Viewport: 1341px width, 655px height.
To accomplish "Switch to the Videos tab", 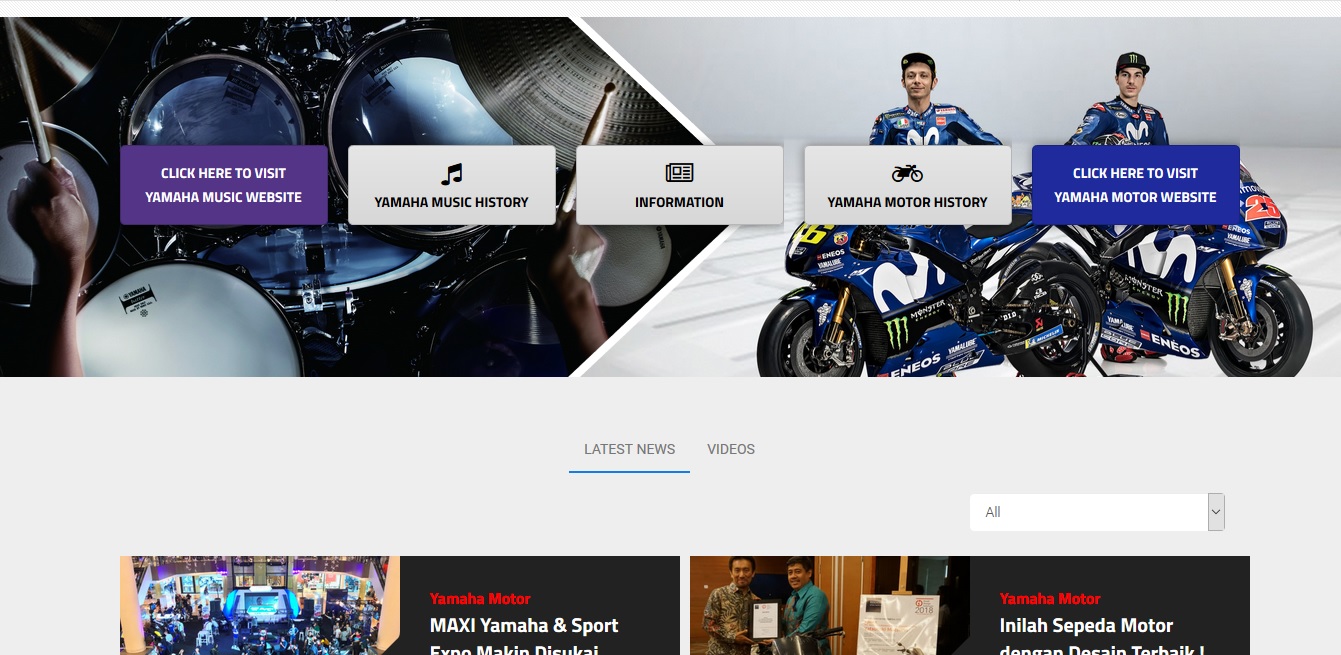I will coord(731,450).
